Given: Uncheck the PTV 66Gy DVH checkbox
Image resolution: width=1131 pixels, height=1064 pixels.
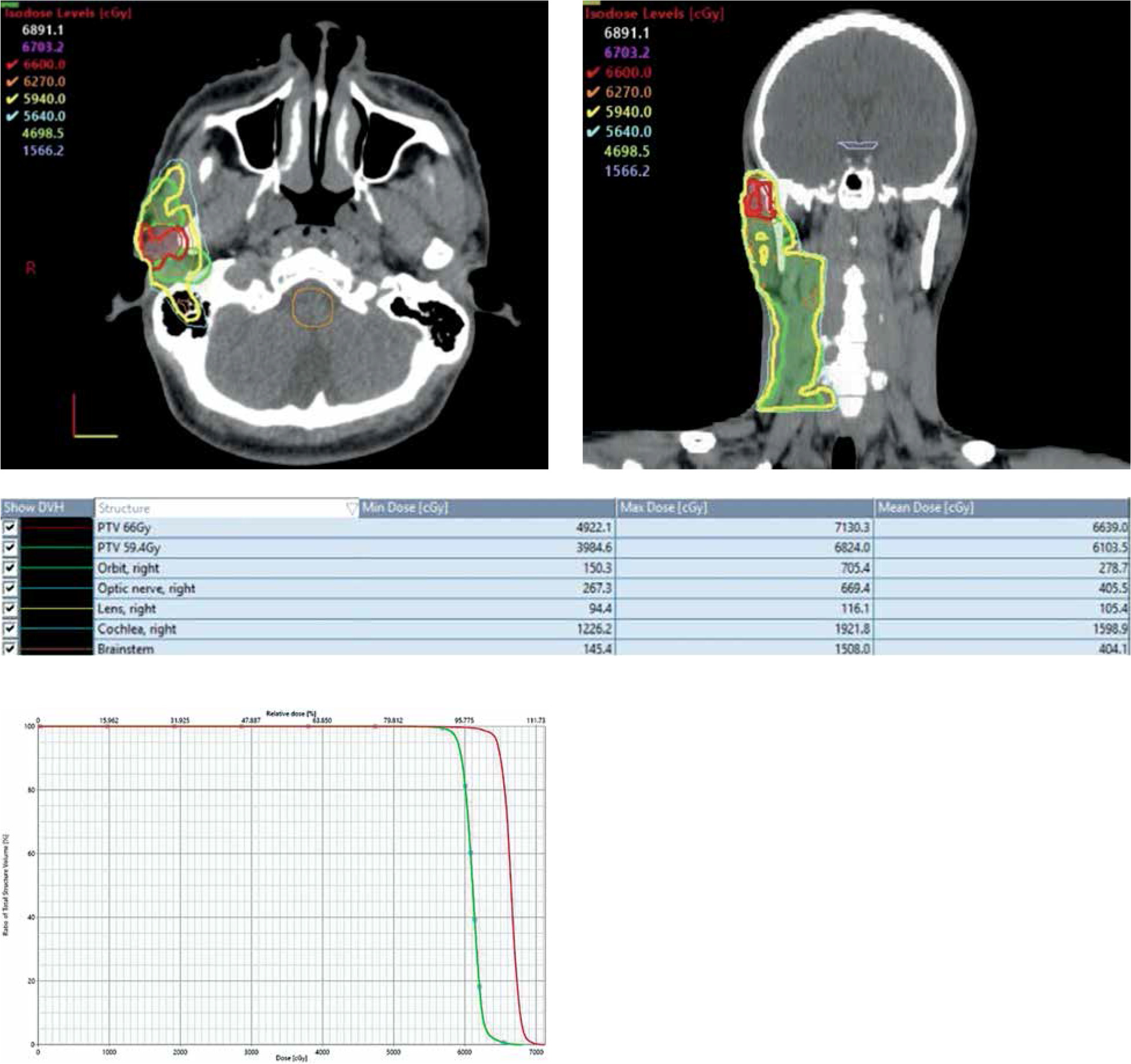Looking at the screenshot, I should pyautogui.click(x=9, y=528).
